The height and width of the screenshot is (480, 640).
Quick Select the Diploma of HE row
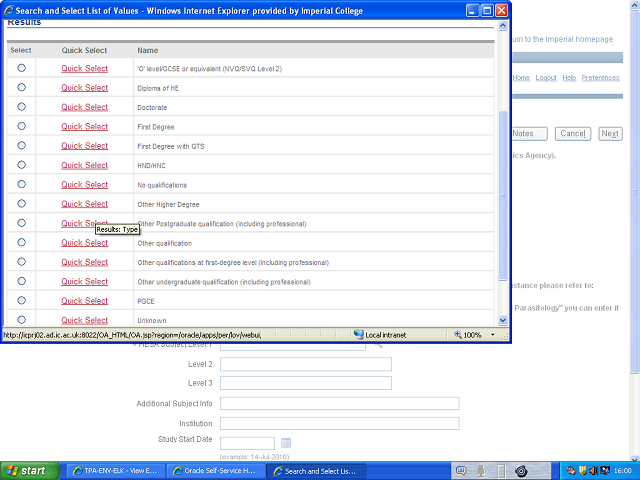[84, 88]
